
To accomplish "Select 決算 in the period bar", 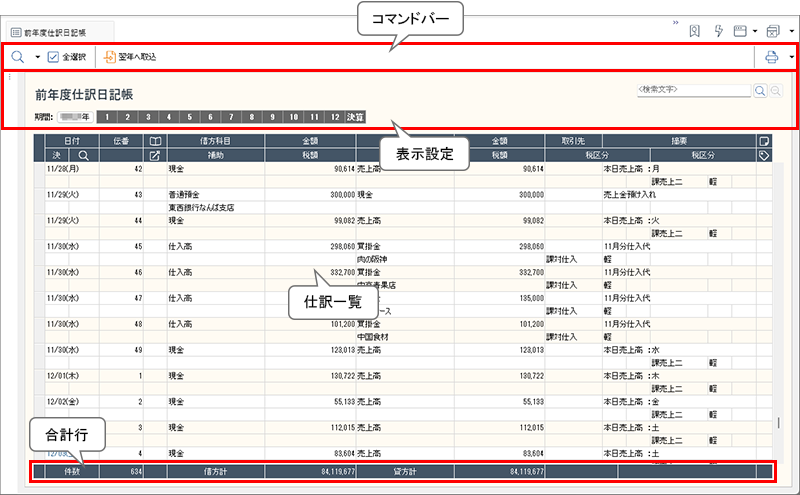I will (x=356, y=118).
